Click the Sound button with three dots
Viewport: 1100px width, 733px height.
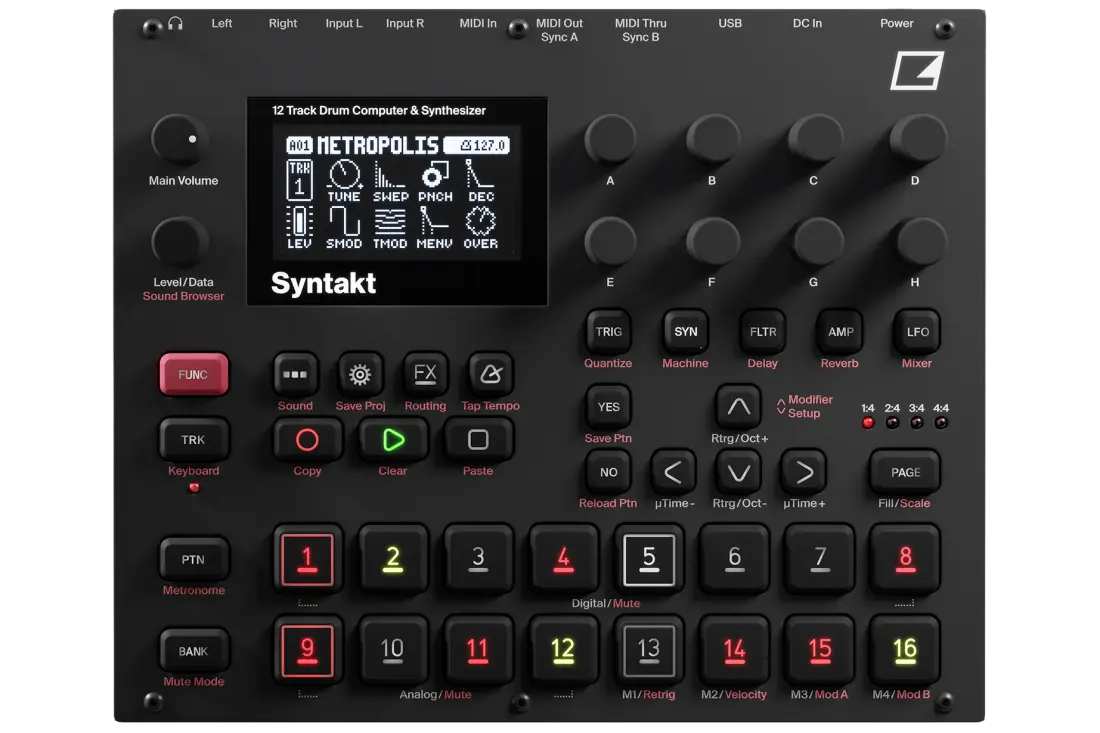(x=295, y=375)
